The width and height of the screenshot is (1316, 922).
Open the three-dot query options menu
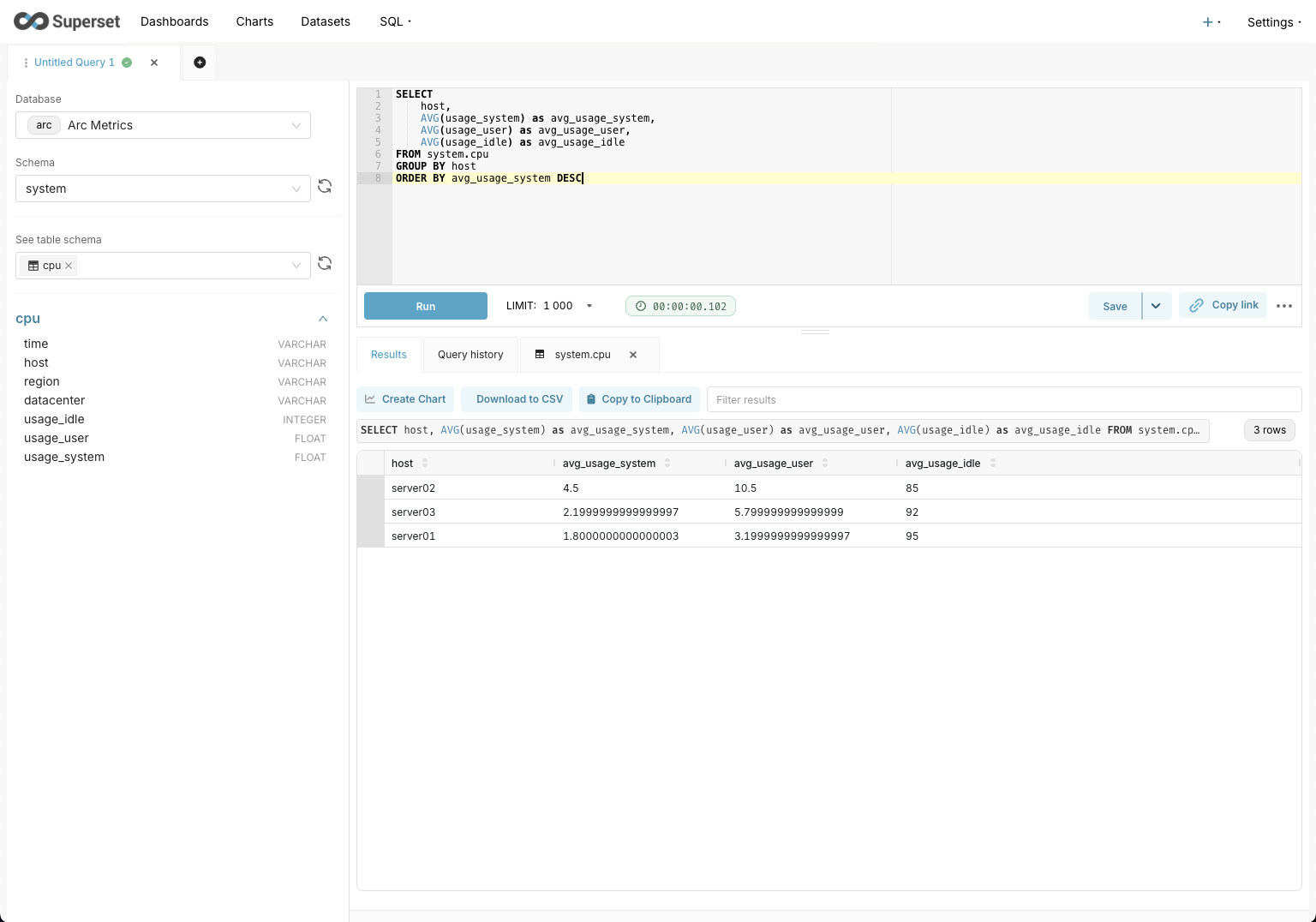pyautogui.click(x=1283, y=306)
